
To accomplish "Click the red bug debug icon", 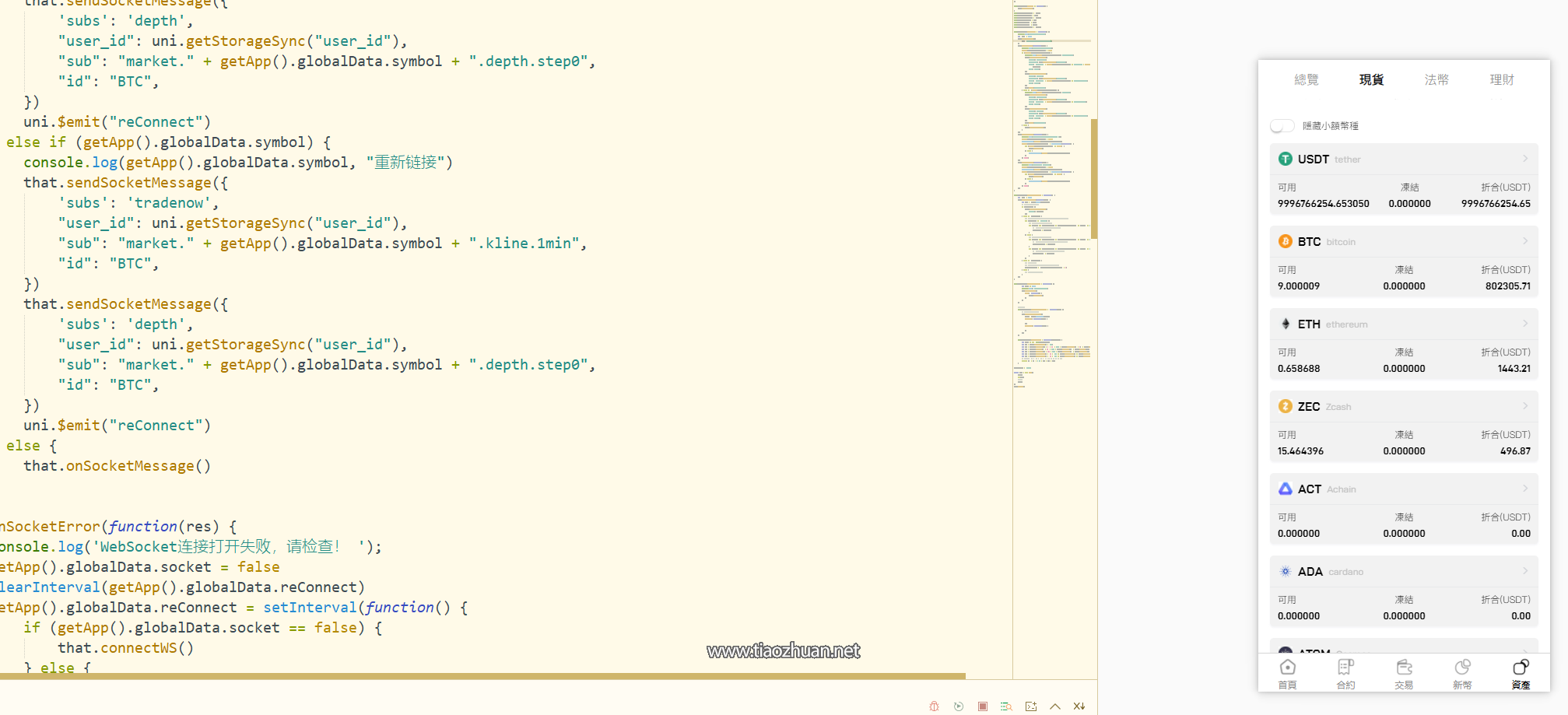I will 934,706.
